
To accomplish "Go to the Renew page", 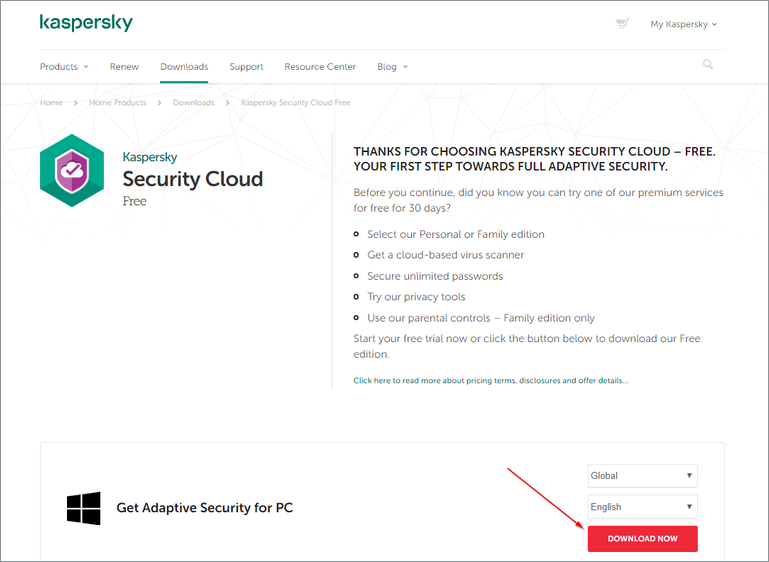I will click(124, 67).
